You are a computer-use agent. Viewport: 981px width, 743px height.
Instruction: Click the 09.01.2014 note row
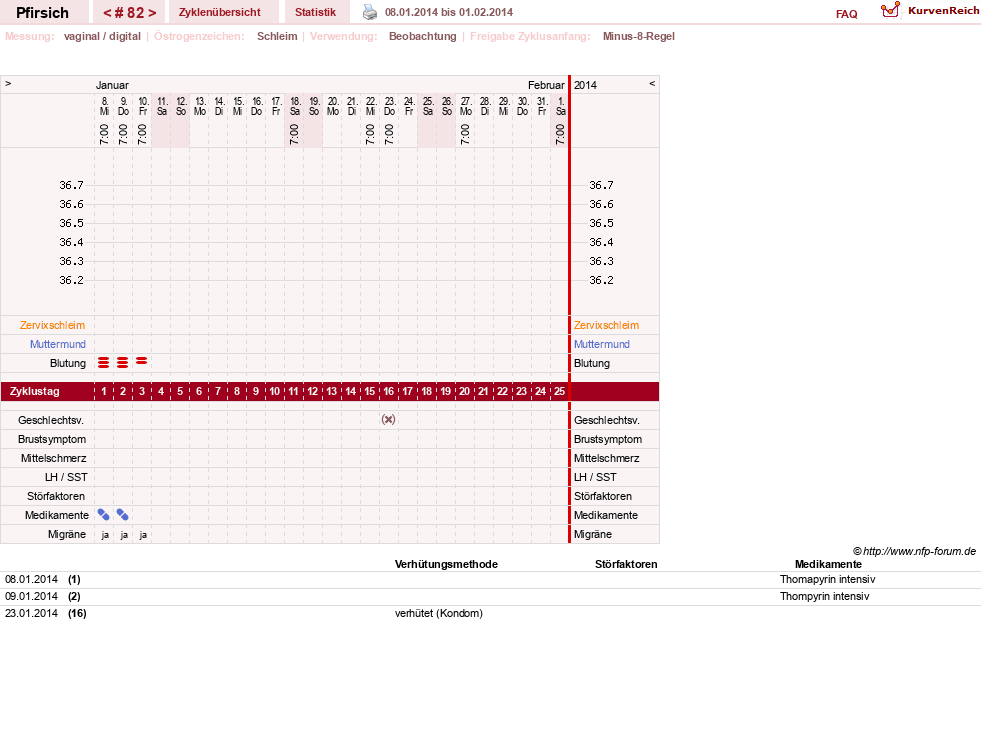click(490, 597)
